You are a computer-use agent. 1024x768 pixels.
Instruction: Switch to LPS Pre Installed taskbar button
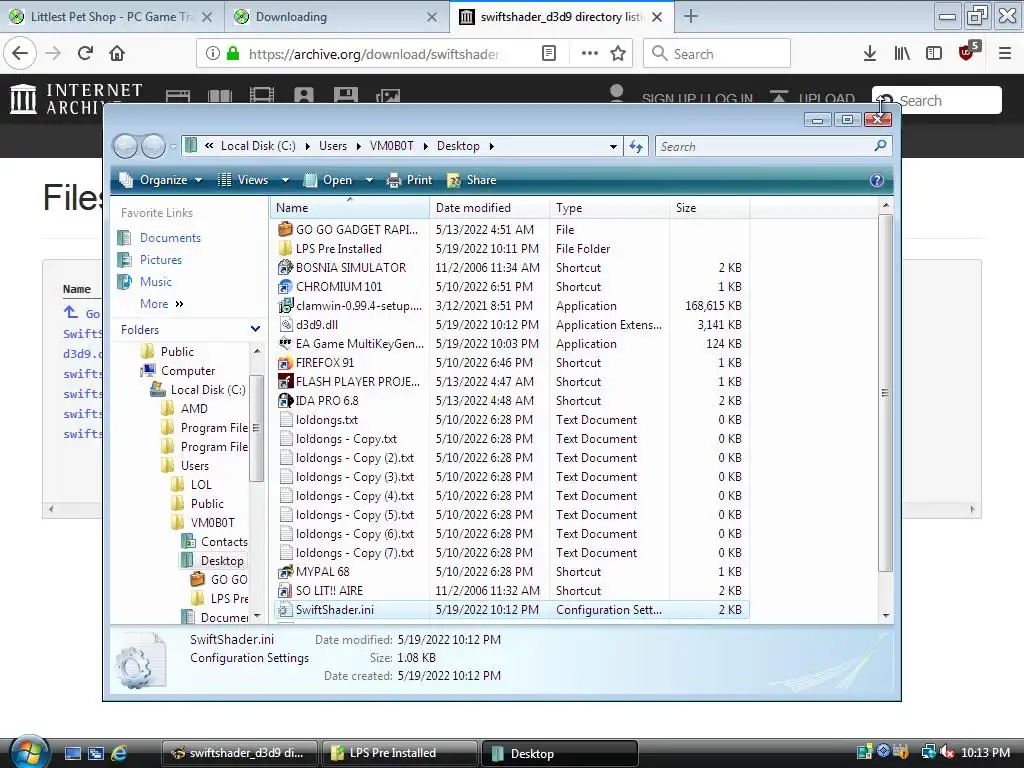click(399, 753)
